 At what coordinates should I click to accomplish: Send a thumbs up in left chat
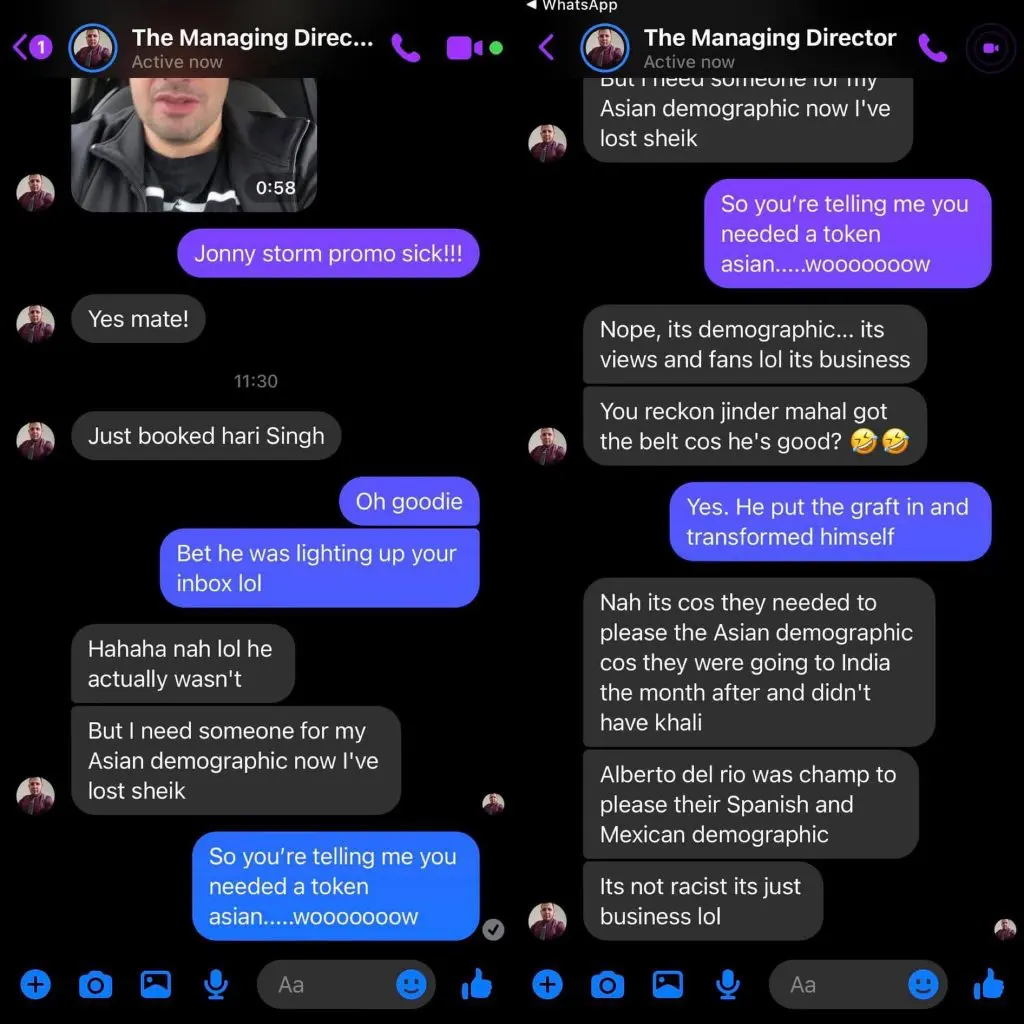(476, 984)
